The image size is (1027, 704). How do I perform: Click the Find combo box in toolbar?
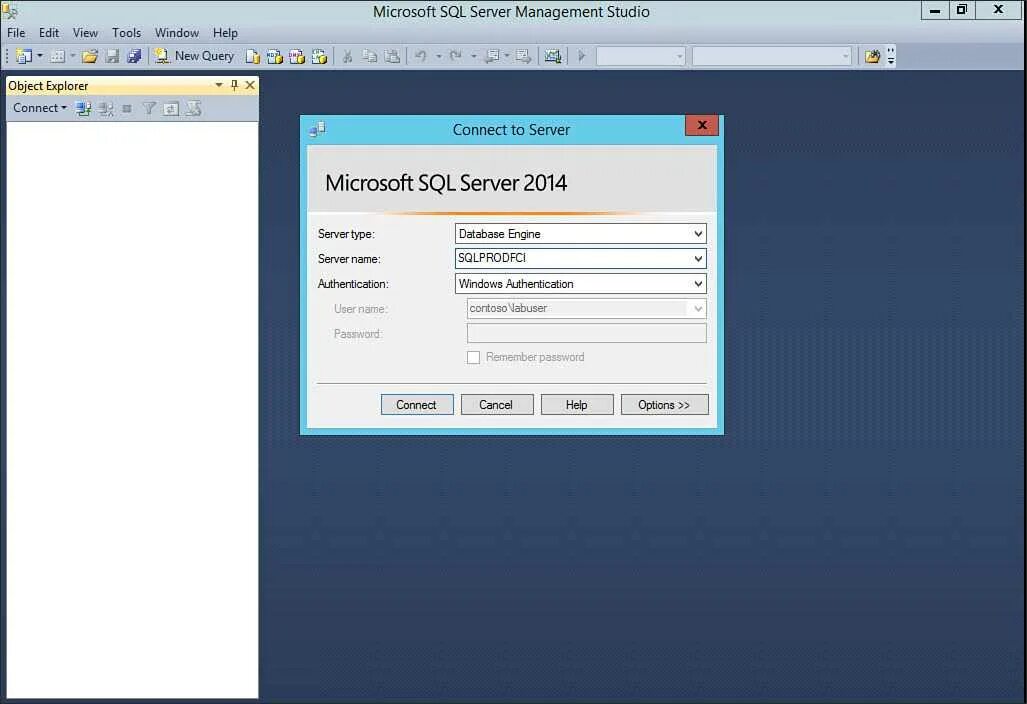772,56
